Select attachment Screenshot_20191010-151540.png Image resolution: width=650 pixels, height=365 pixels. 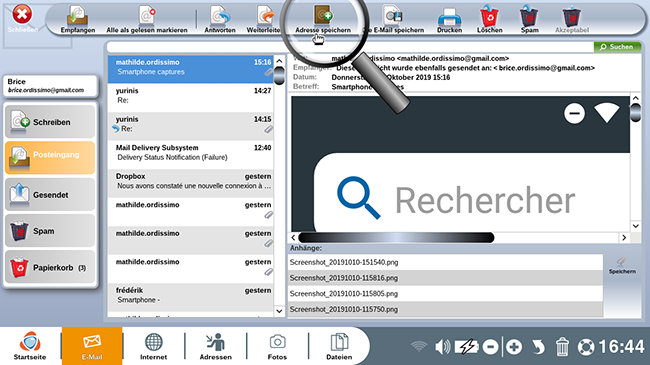(445, 262)
